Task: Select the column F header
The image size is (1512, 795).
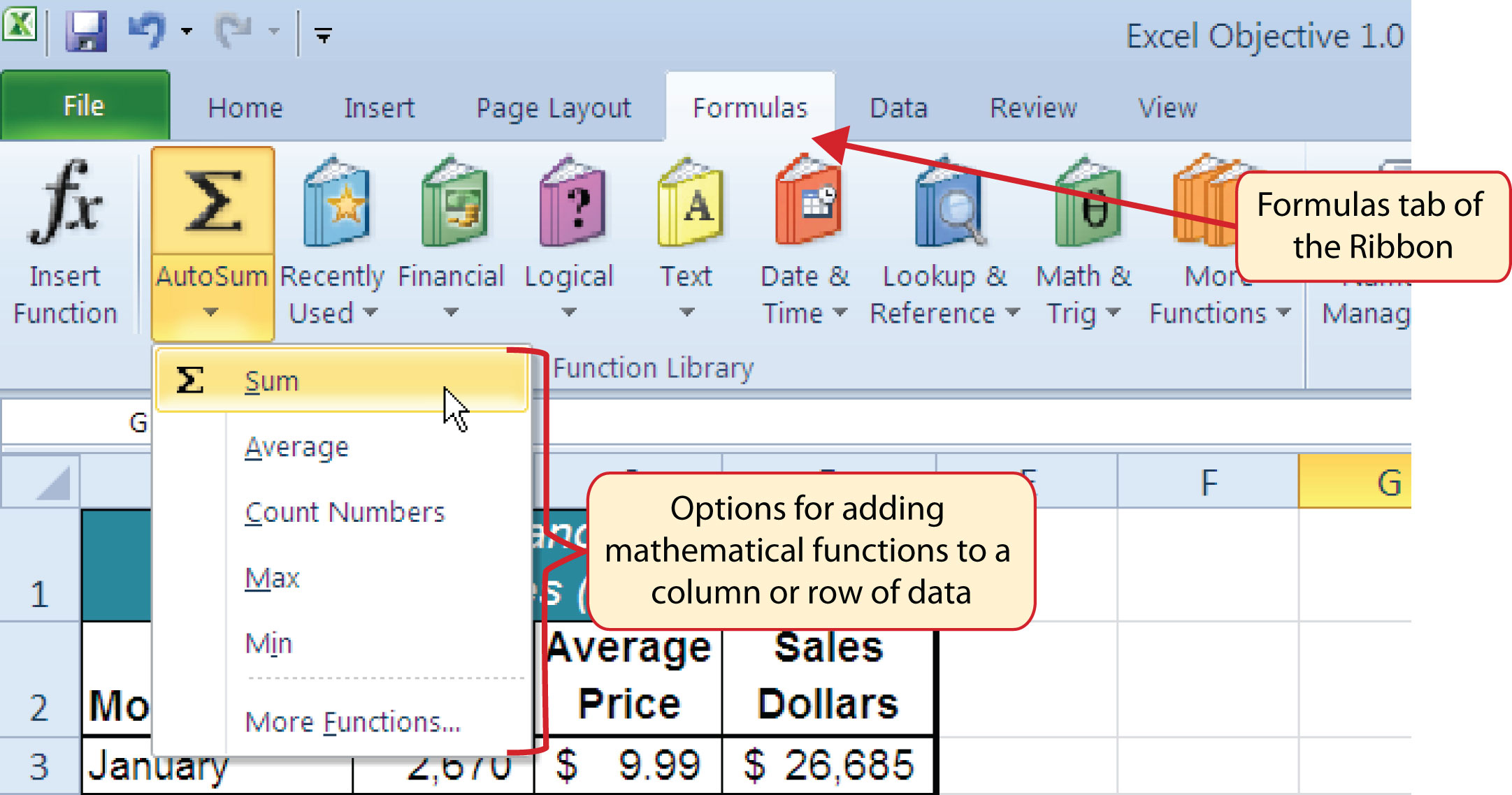Action: pyautogui.click(x=1208, y=482)
